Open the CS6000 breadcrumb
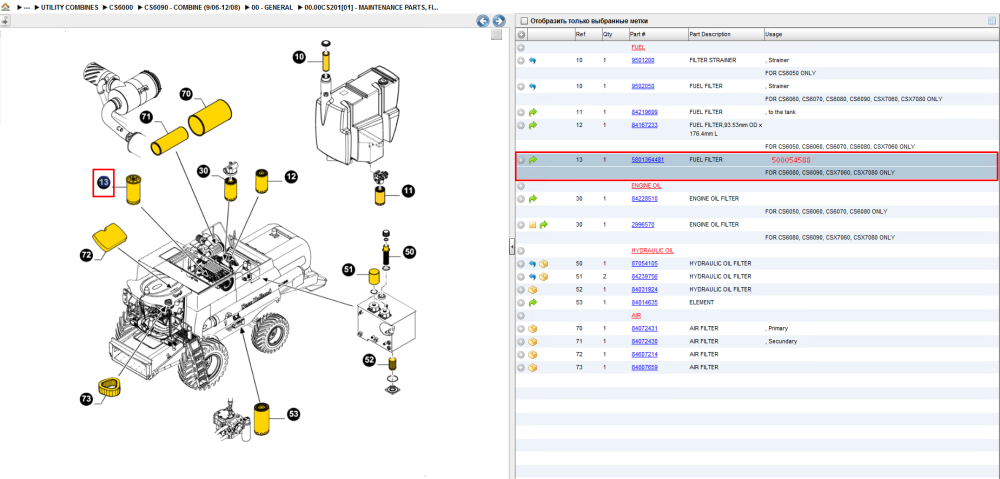This screenshot has width=1000, height=479. click(x=121, y=7)
